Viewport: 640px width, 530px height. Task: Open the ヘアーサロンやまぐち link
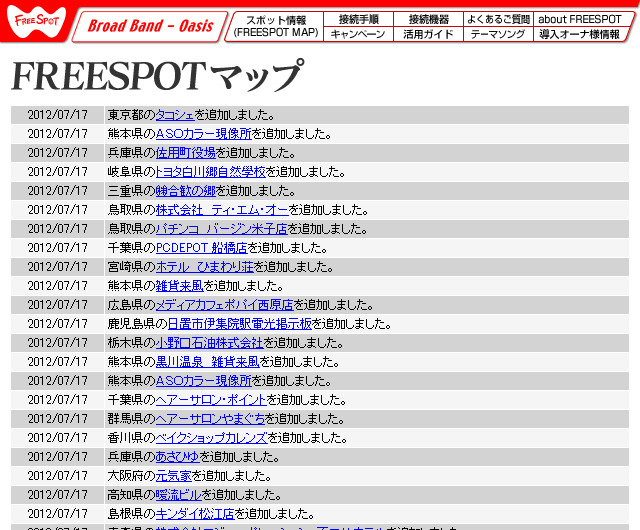(x=210, y=419)
